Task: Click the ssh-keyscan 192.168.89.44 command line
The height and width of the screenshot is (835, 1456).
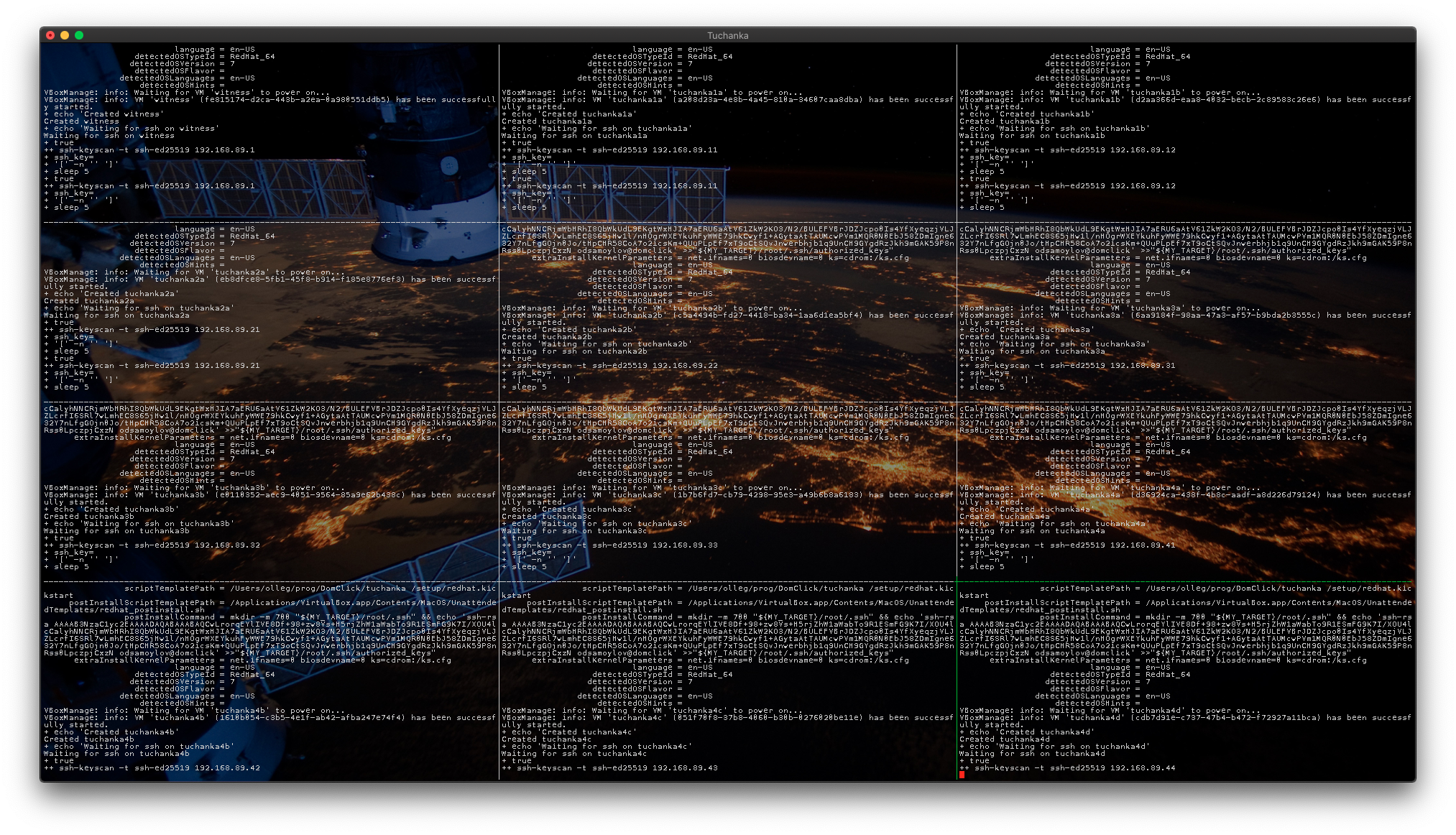Action: coord(1067,767)
